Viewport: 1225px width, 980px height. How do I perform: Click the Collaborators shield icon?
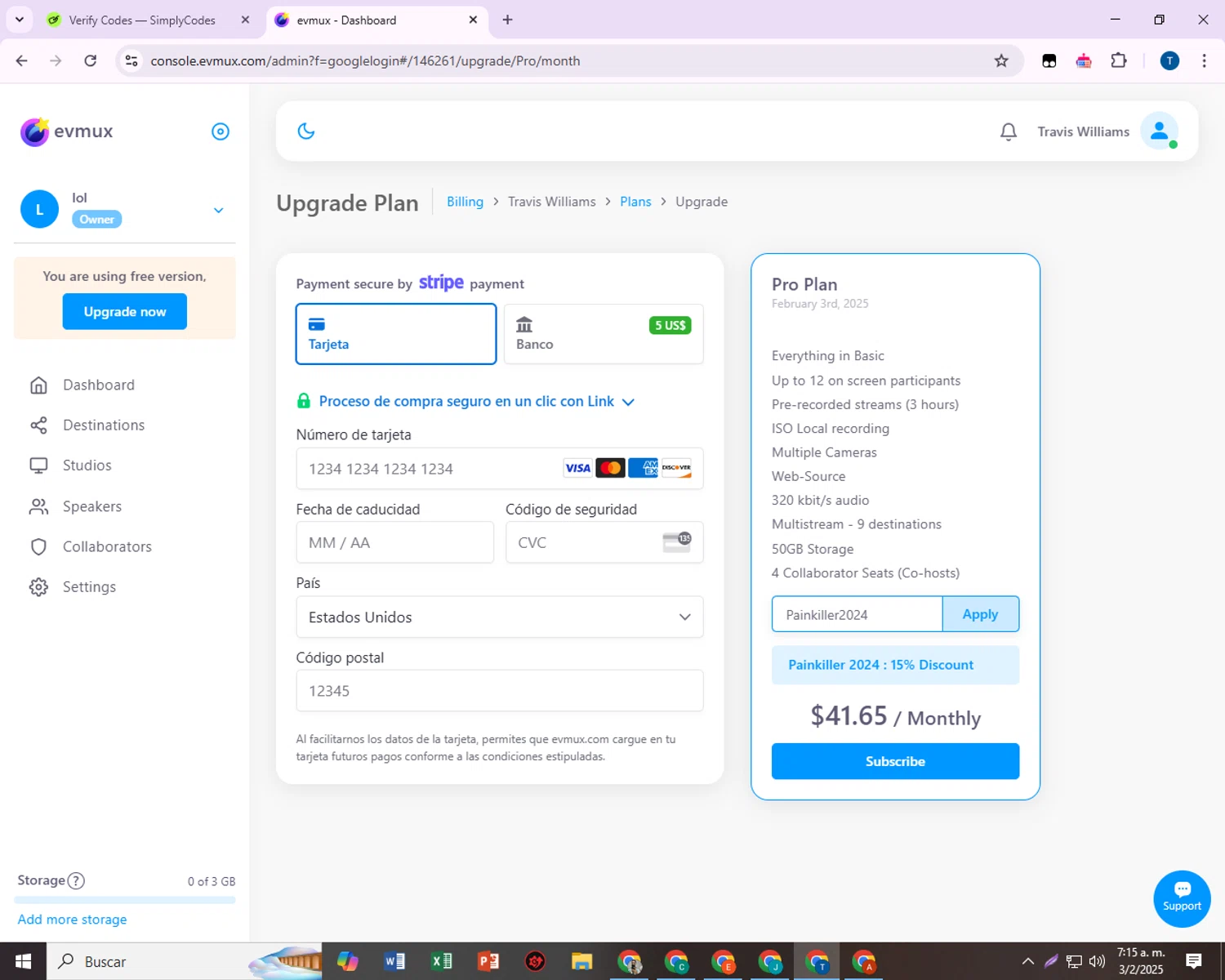pyautogui.click(x=38, y=546)
